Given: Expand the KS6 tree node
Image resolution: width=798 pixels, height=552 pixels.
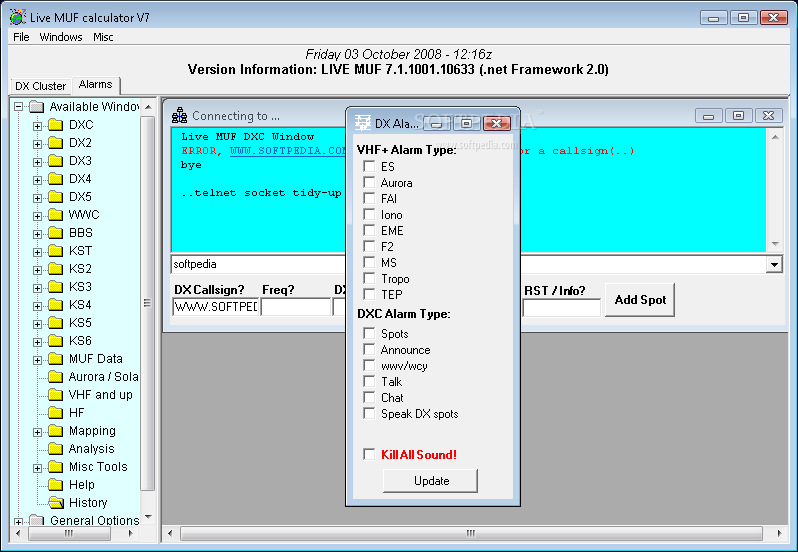Looking at the screenshot, I should point(37,342).
